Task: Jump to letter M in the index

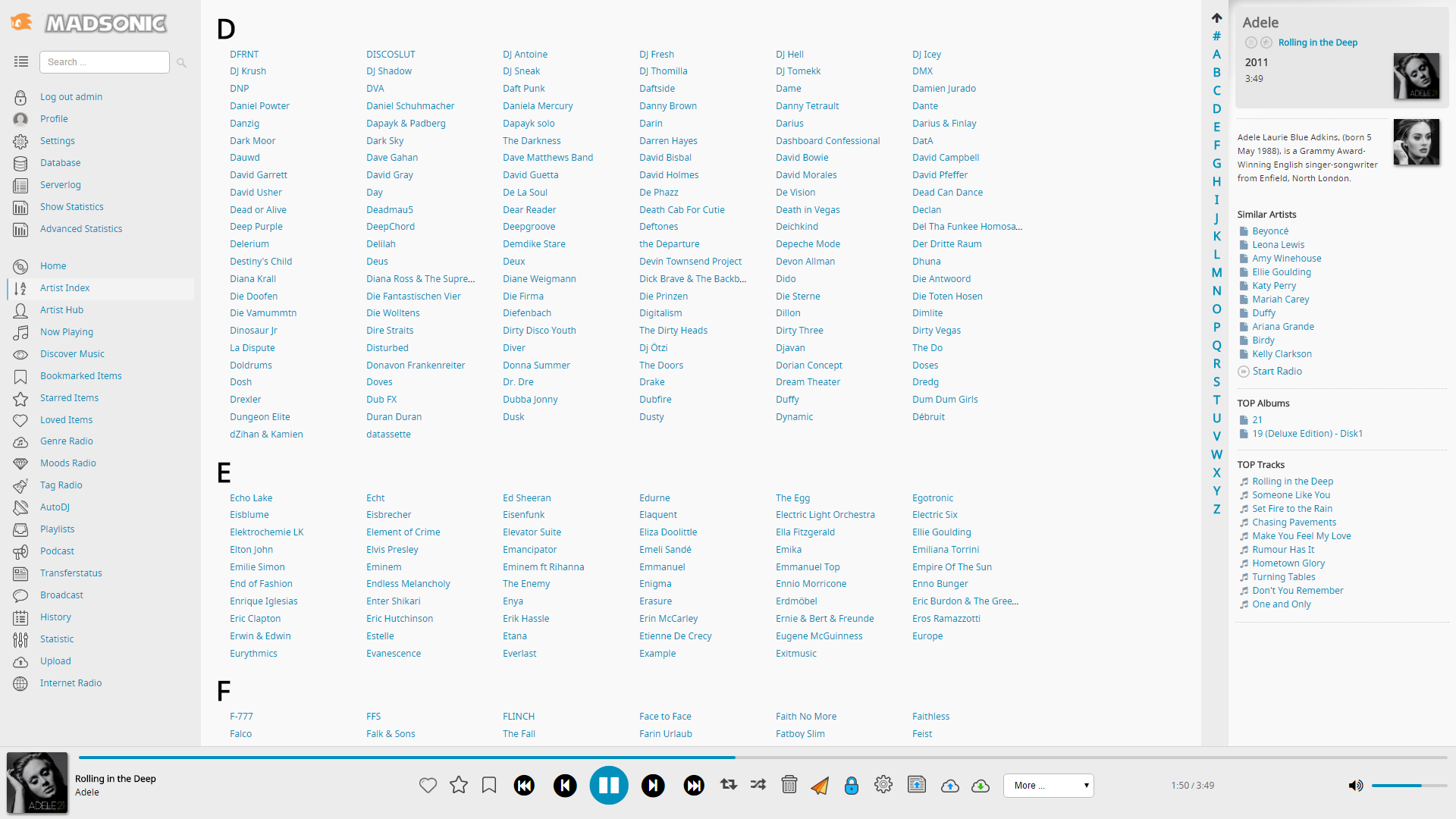Action: point(1216,273)
